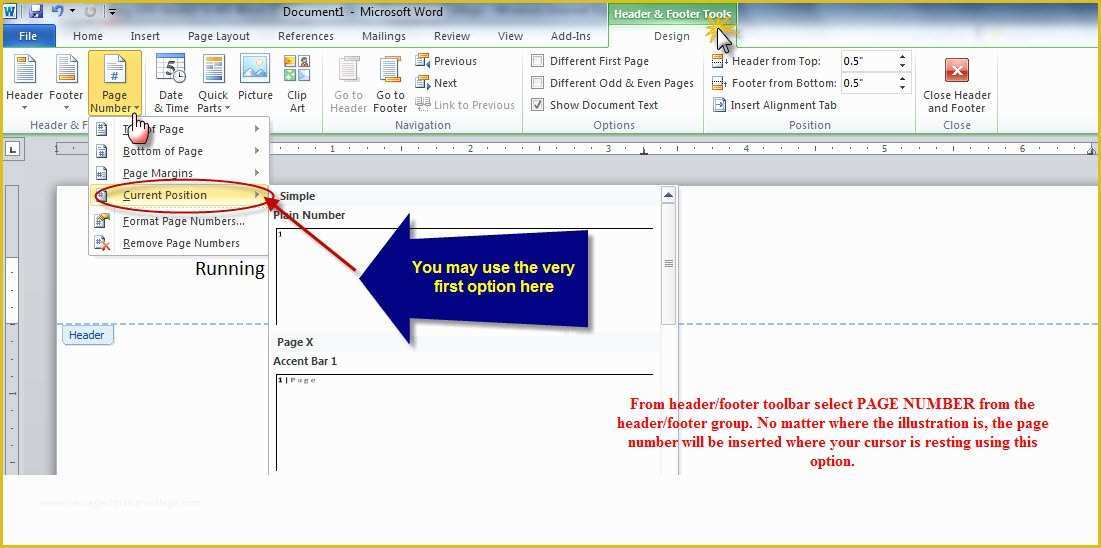Screen dimensions: 1101x548
Task: Open the Header gallery button
Action: 25,83
